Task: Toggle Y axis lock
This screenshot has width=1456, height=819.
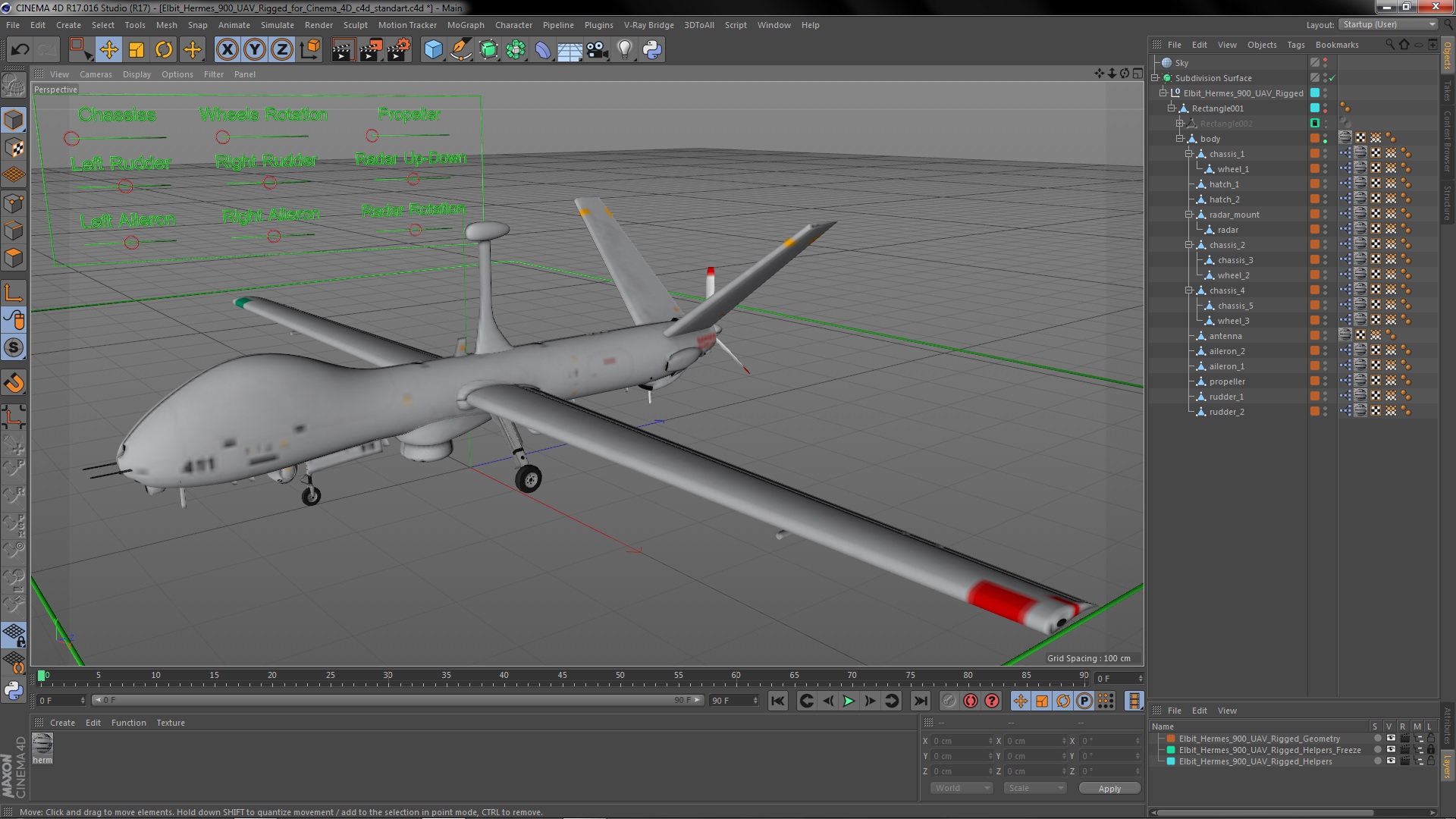Action: pos(255,50)
